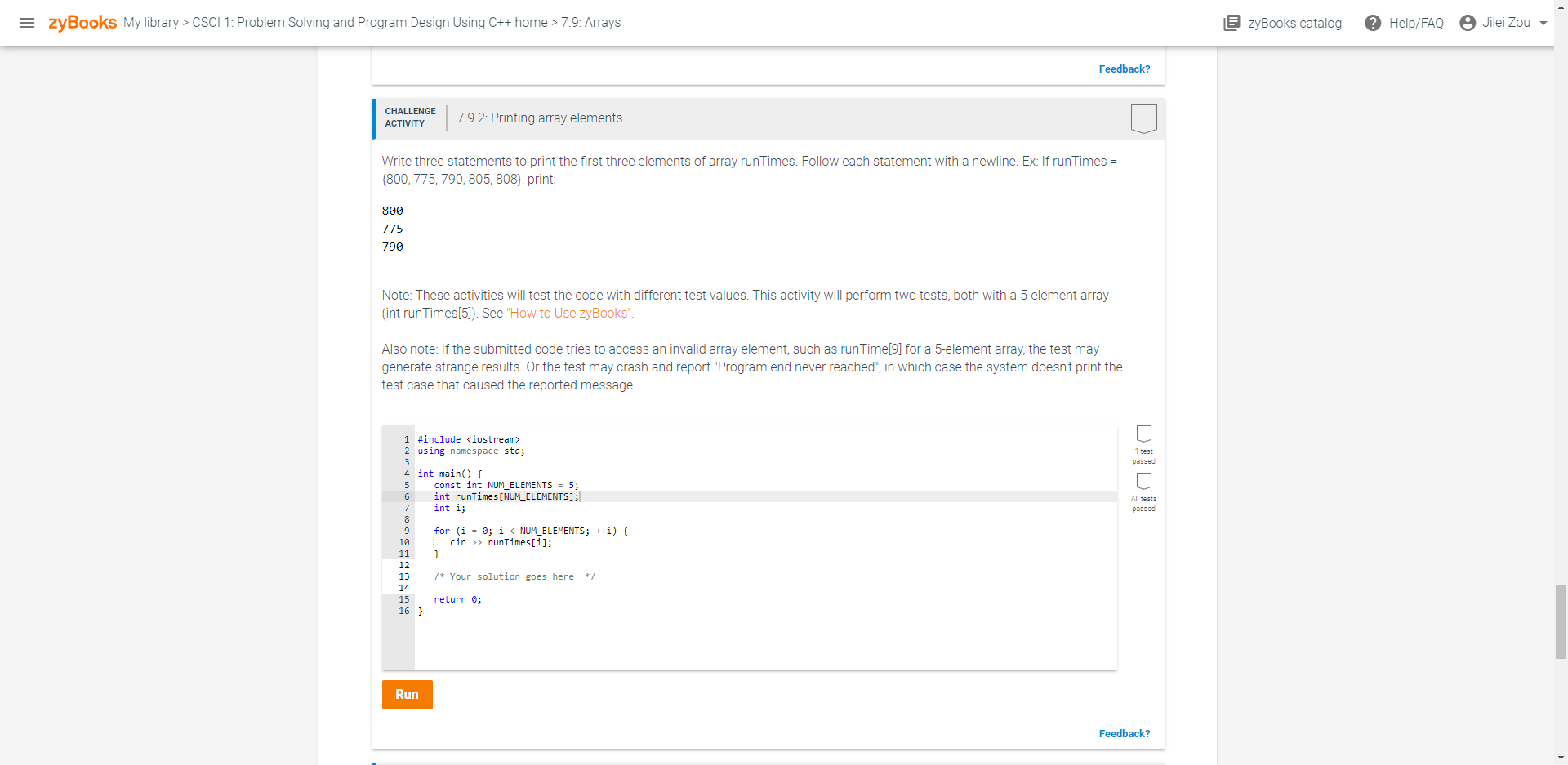Open the 'How to Use zyBooks' link
The height and width of the screenshot is (765, 1568).
click(x=568, y=313)
